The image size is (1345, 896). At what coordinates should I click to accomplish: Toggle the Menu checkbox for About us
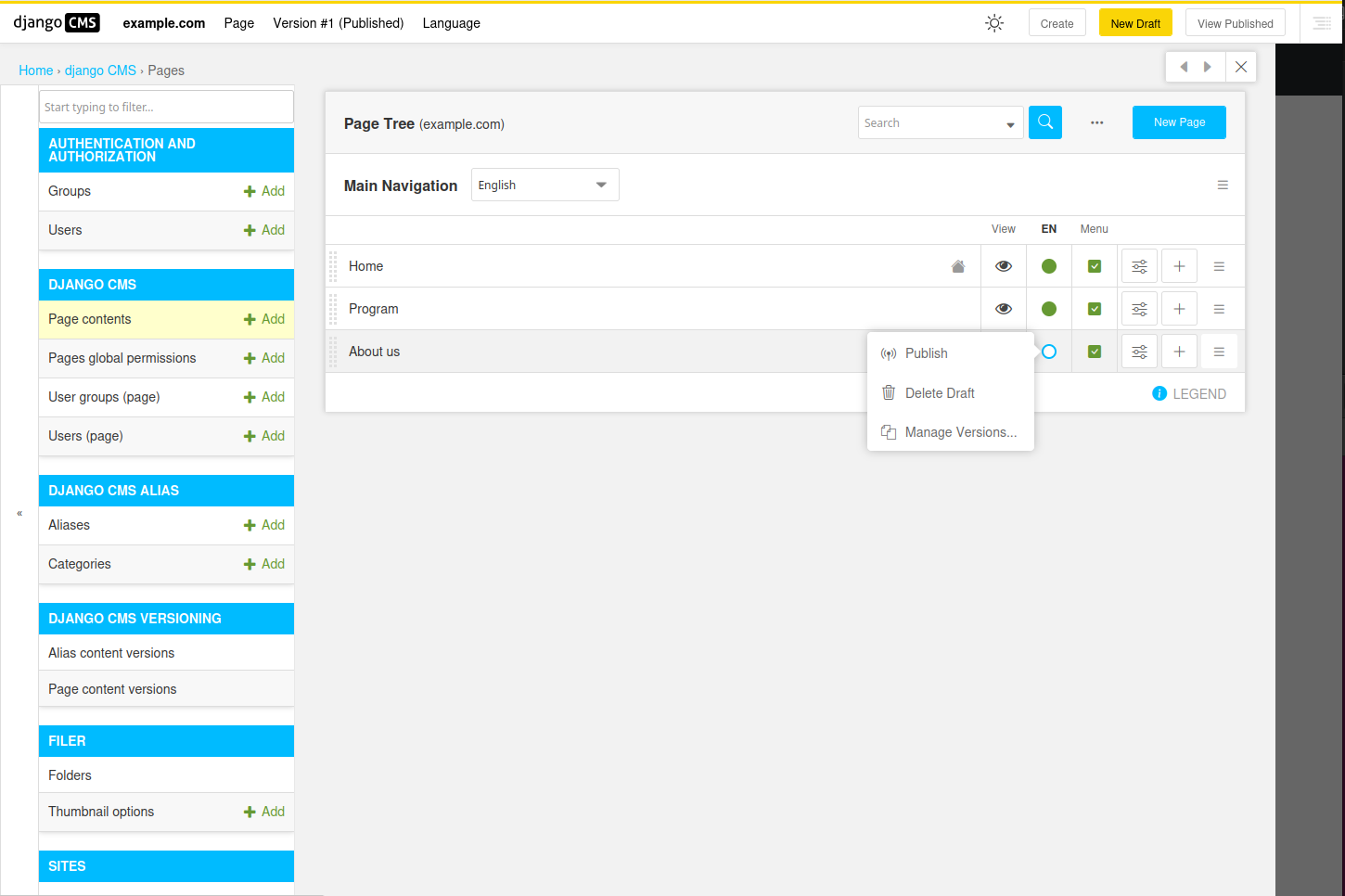coord(1095,352)
